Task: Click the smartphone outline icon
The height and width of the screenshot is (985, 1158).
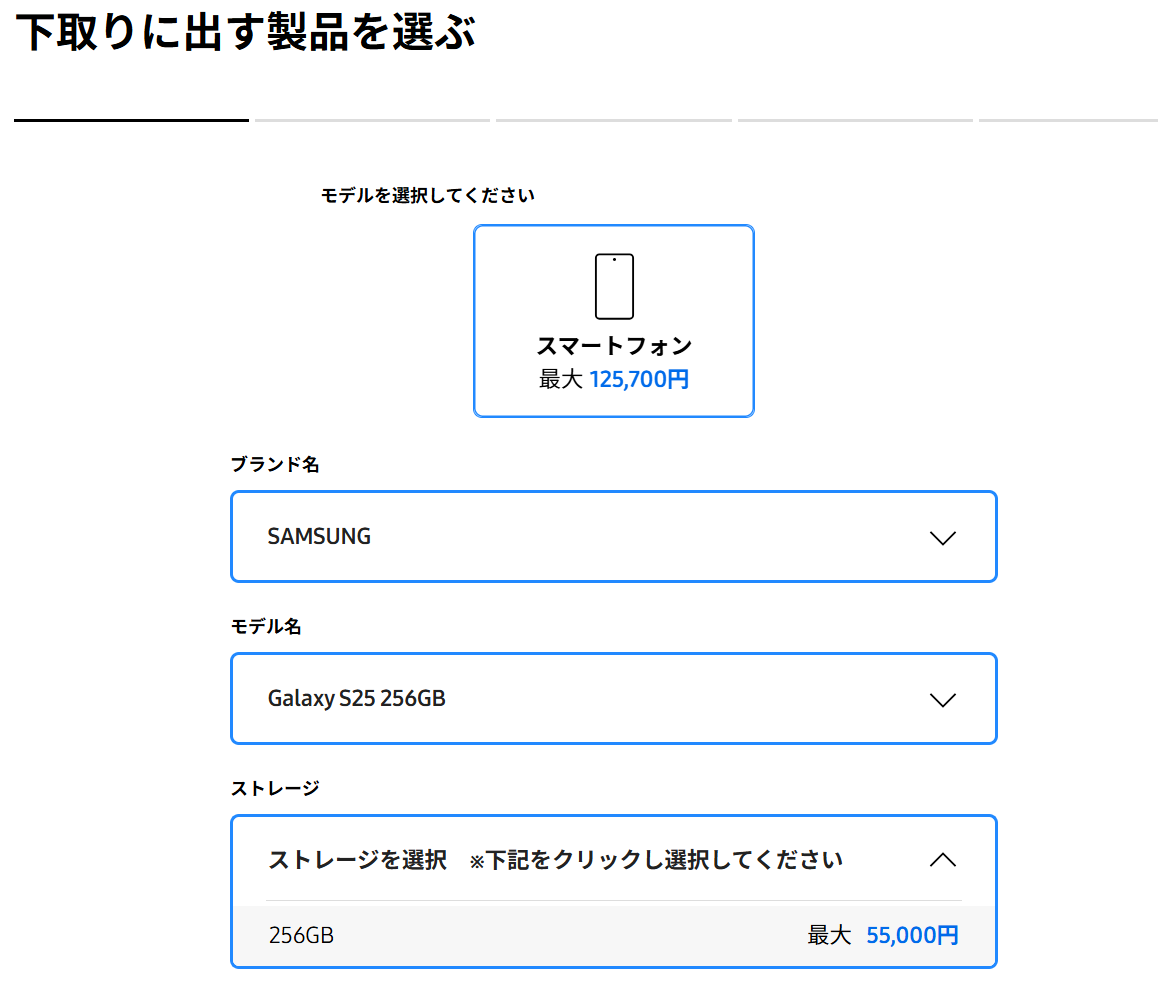Action: (x=614, y=286)
